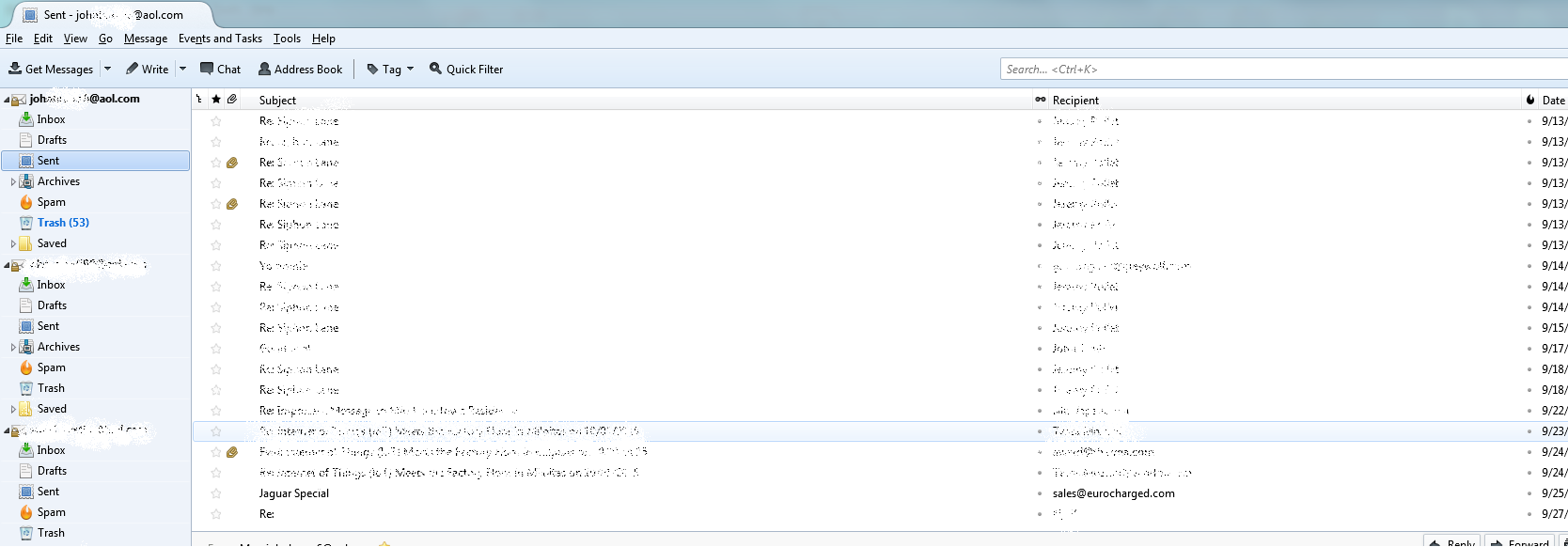Toggle the Quick Filter bar

click(x=466, y=69)
